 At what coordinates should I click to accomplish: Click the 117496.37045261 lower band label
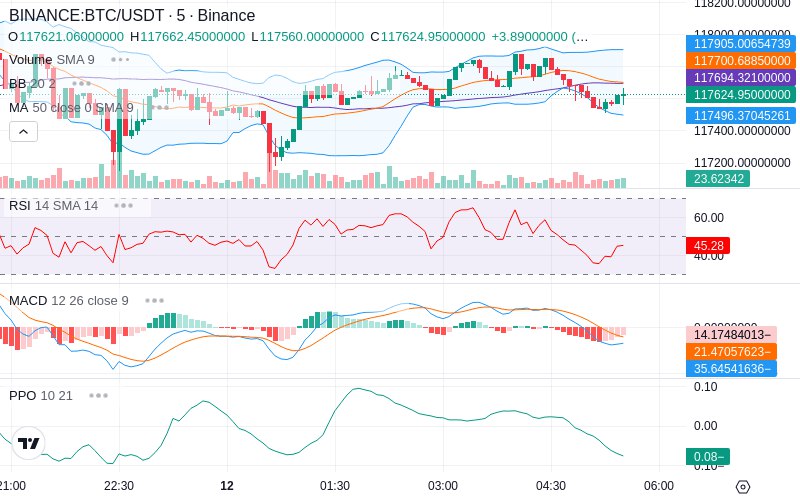pyautogui.click(x=741, y=115)
